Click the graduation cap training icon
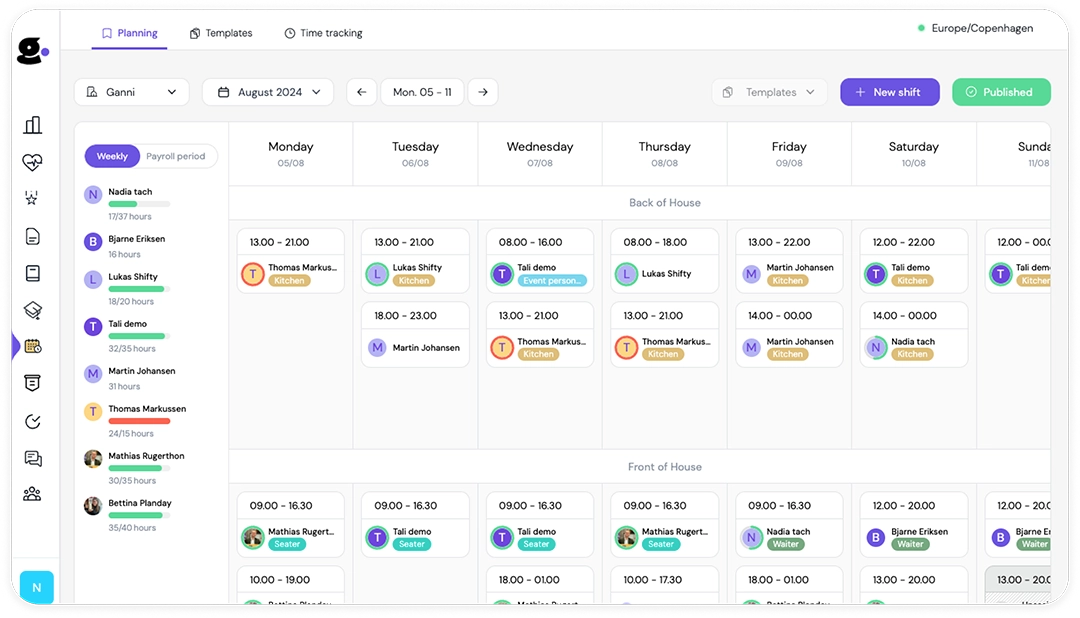This screenshot has width=1080, height=618. click(x=33, y=307)
